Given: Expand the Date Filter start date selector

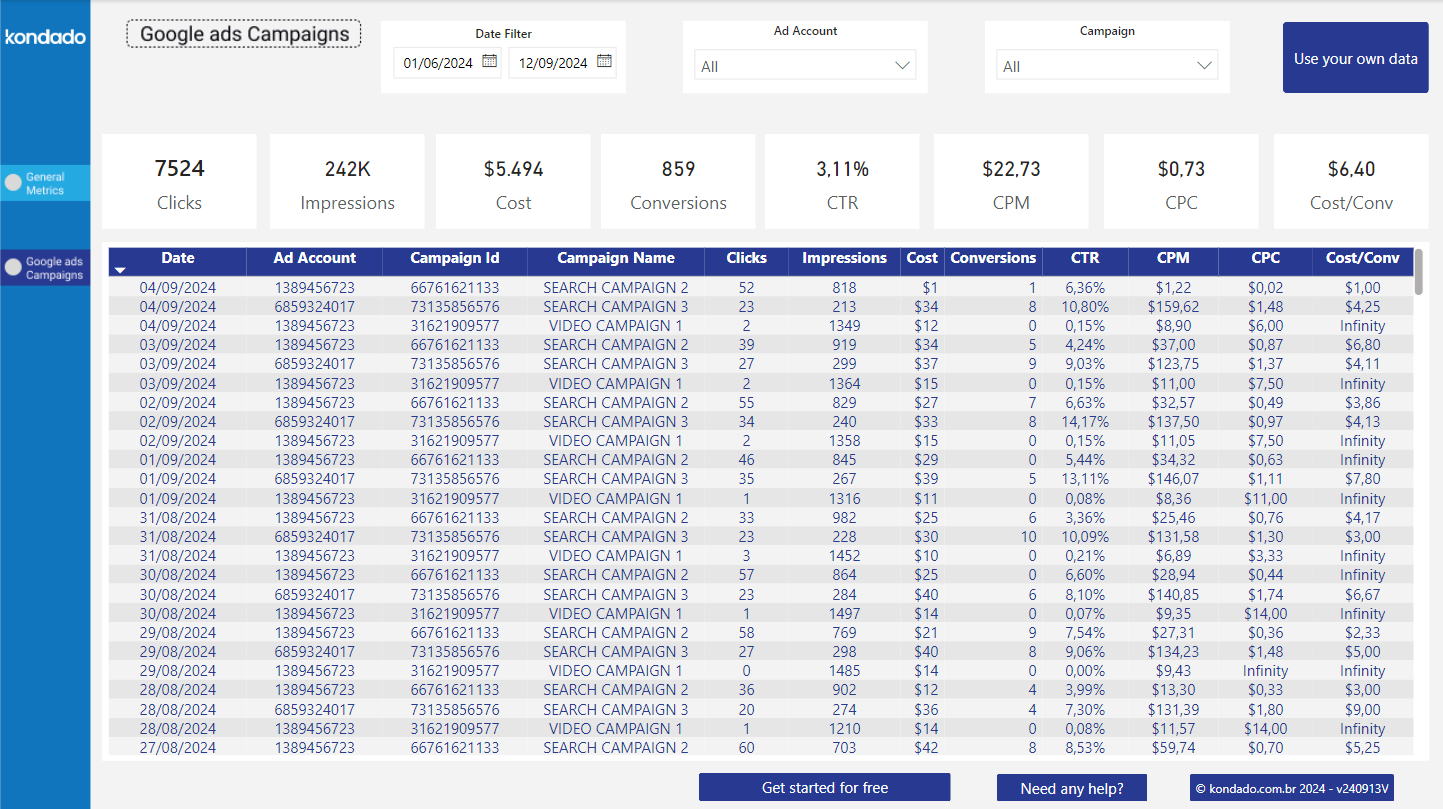Looking at the screenshot, I should point(489,61).
